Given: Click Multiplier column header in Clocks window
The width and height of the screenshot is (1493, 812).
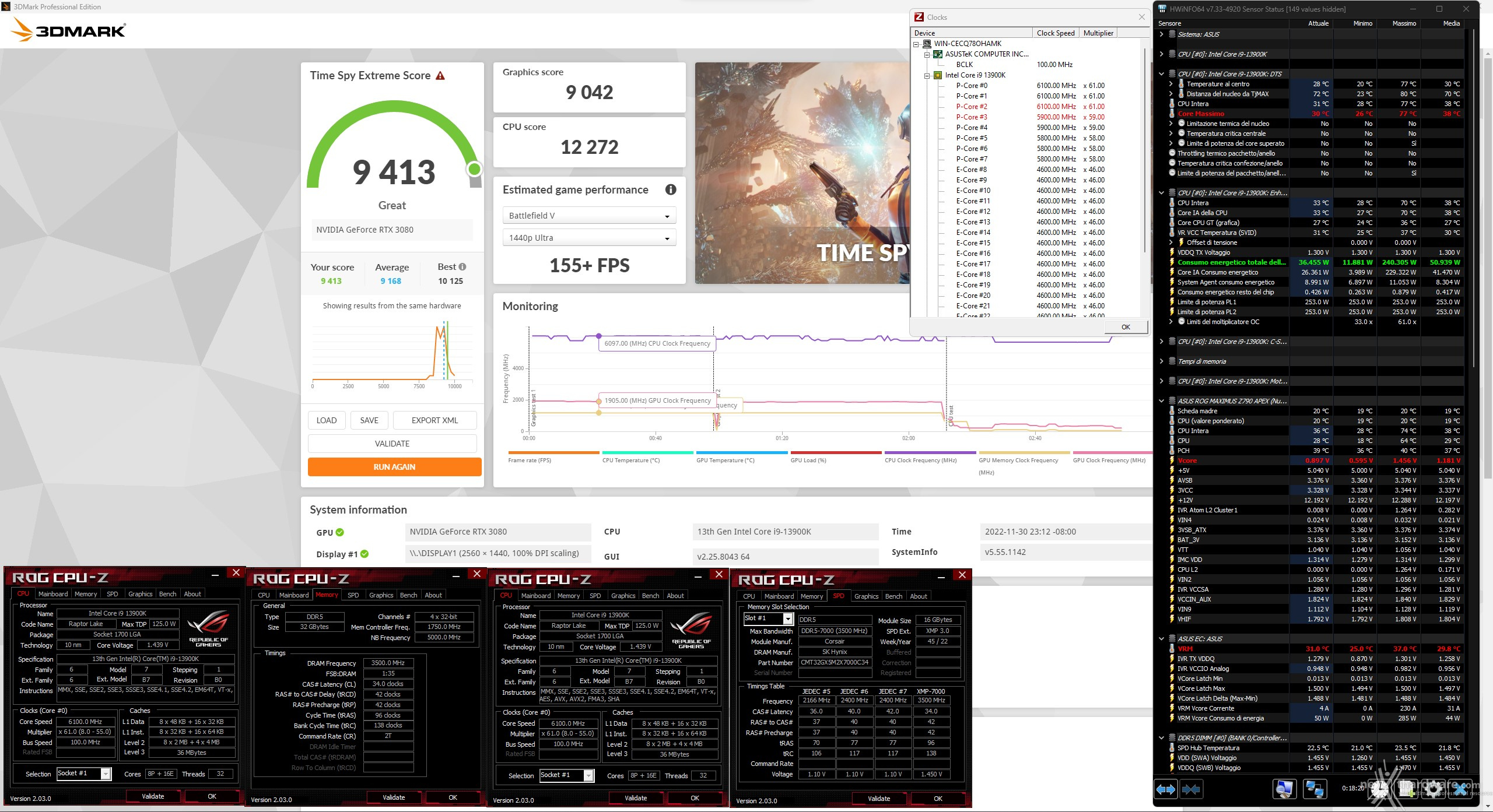Looking at the screenshot, I should [1098, 33].
